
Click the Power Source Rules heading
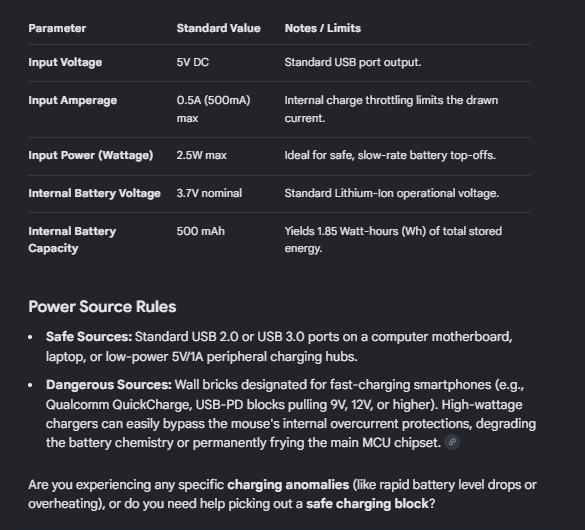point(102,307)
